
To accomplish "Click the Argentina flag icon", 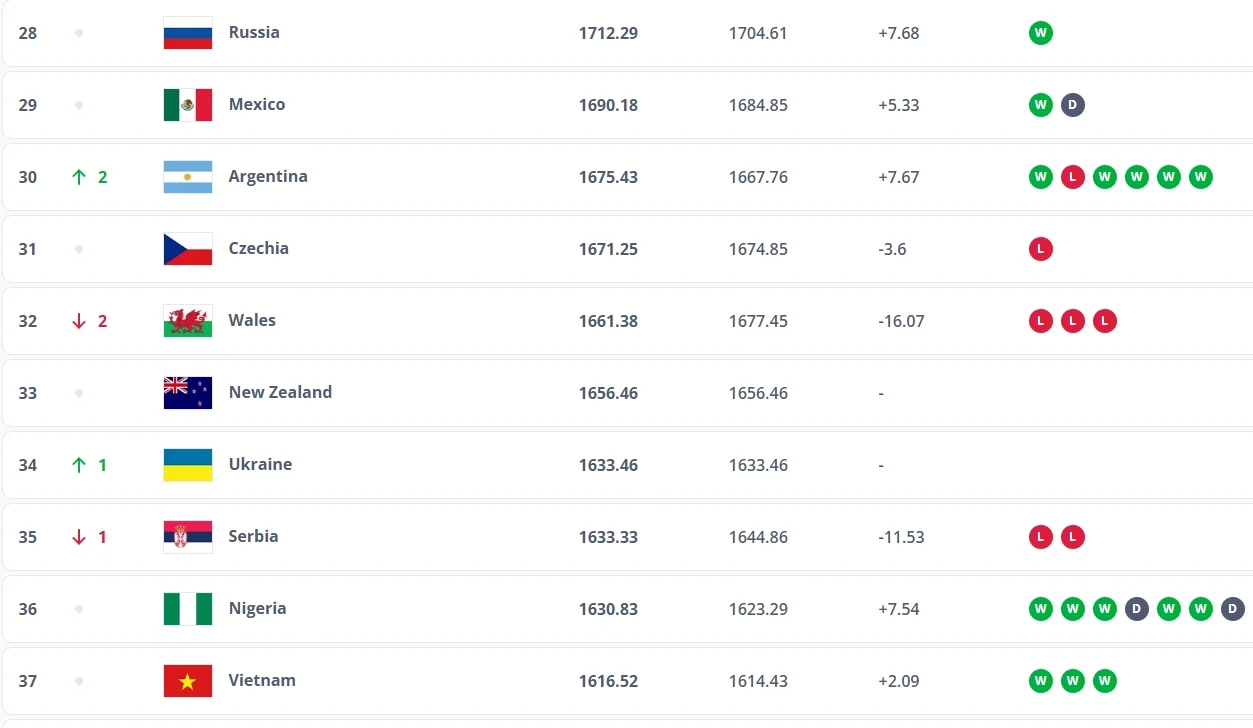I will point(188,177).
